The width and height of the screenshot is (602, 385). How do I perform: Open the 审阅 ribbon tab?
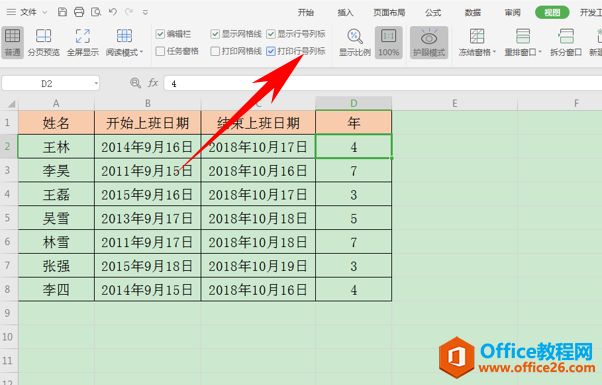[513, 13]
